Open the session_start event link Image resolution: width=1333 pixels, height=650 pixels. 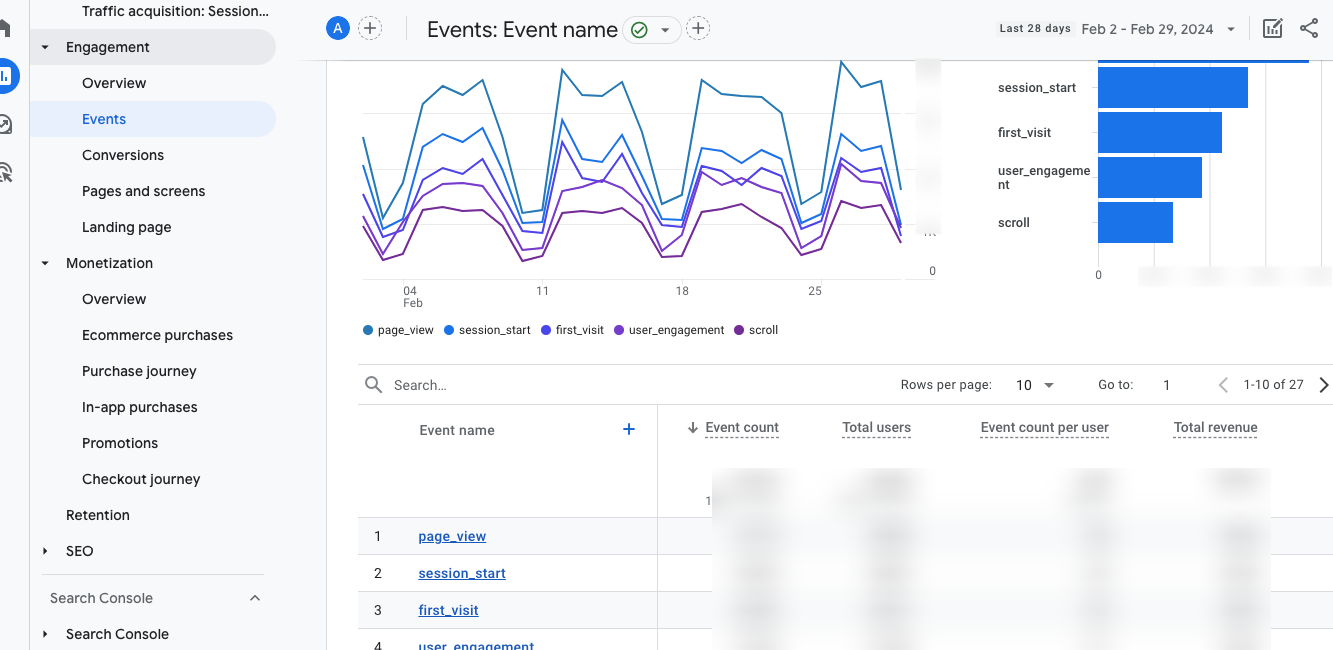[462, 573]
